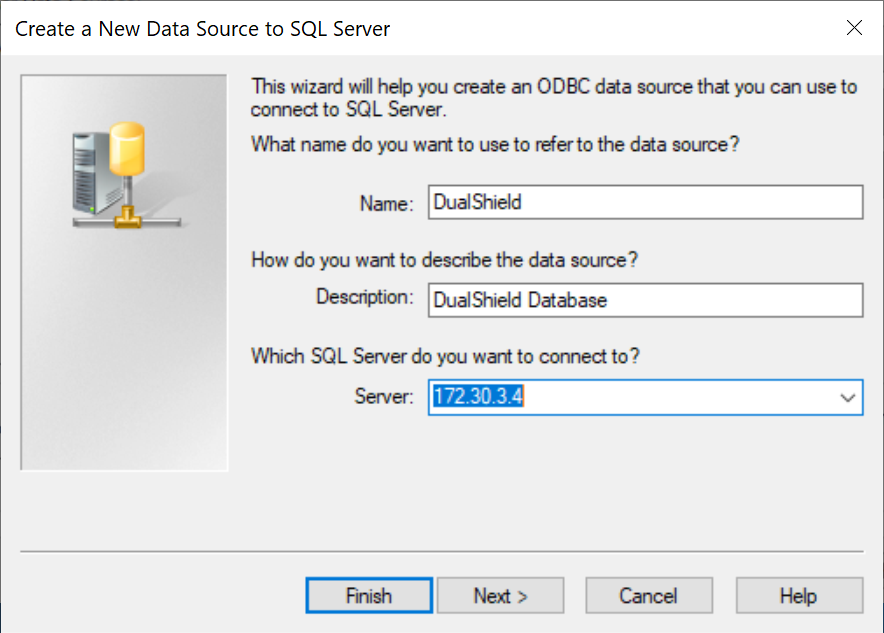The image size is (884, 633).
Task: Click the 'Which SQL Server' question text
Action: [x=446, y=355]
